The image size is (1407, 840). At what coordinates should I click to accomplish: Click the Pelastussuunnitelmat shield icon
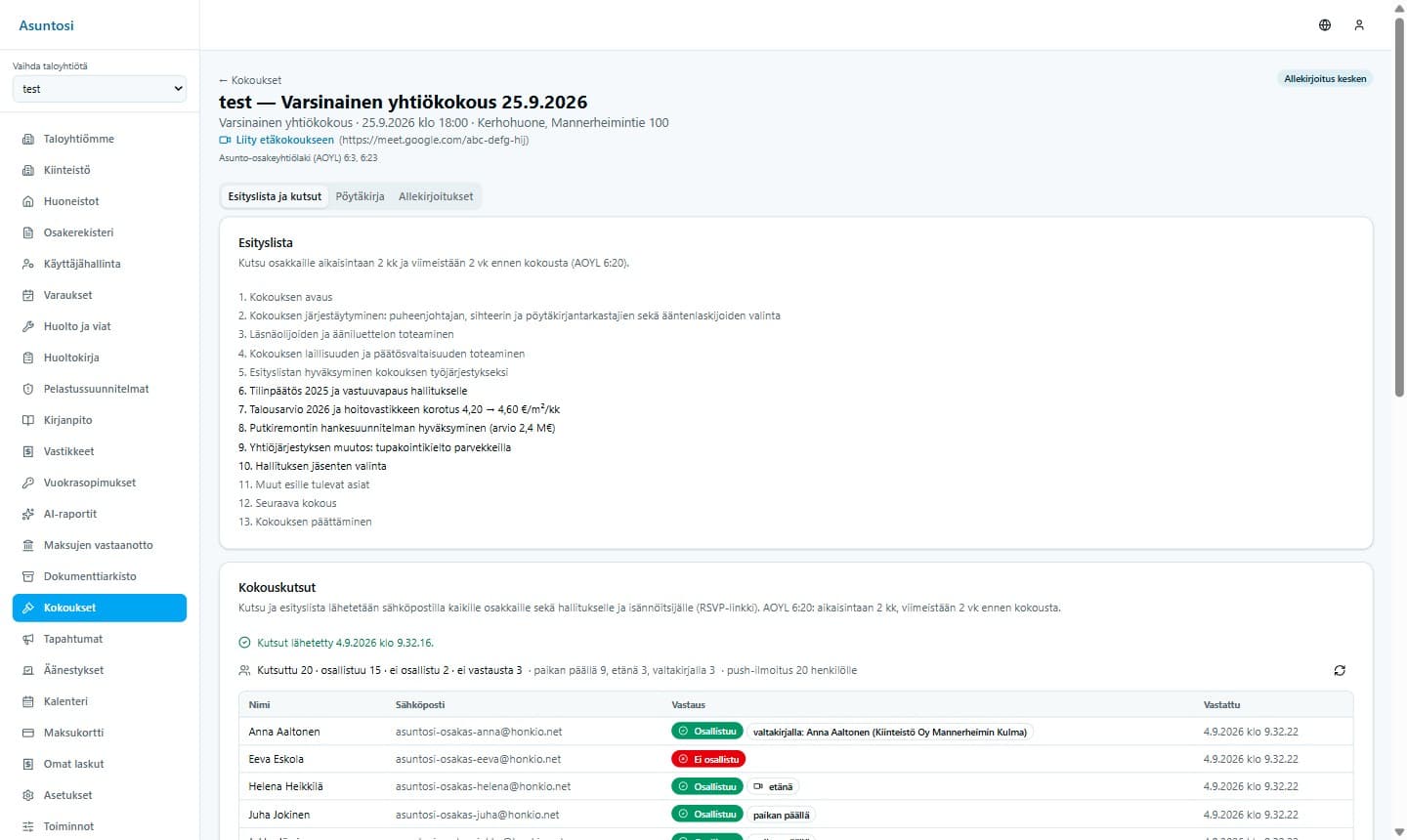pyautogui.click(x=28, y=389)
